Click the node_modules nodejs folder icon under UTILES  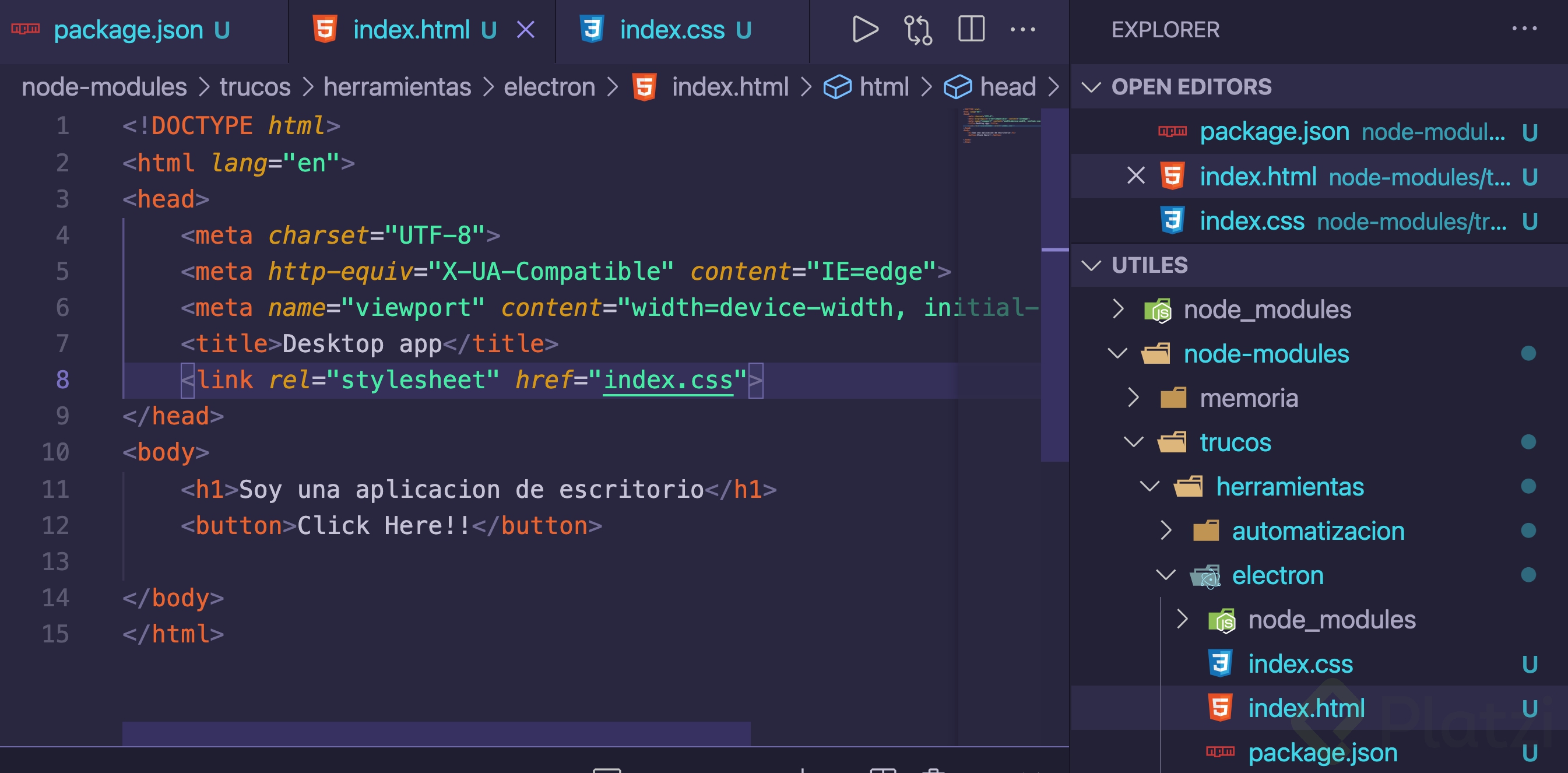1158,310
